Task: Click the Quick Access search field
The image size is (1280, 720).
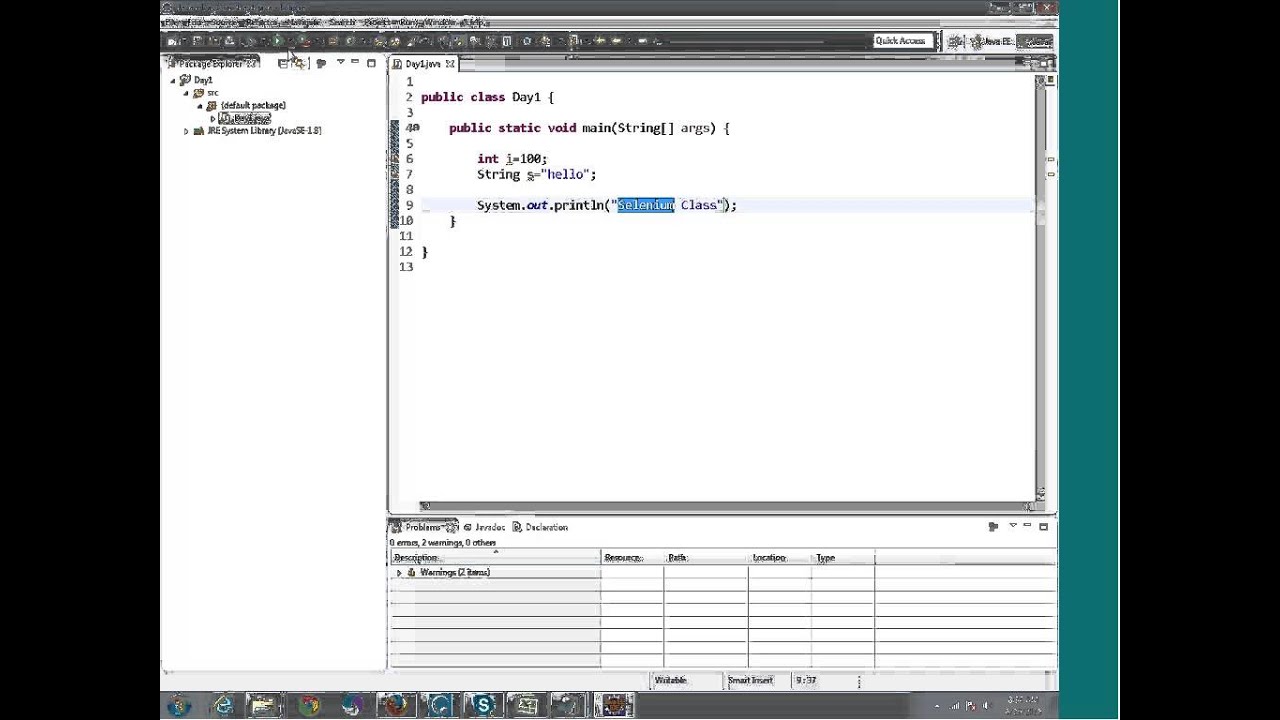Action: tap(902, 41)
